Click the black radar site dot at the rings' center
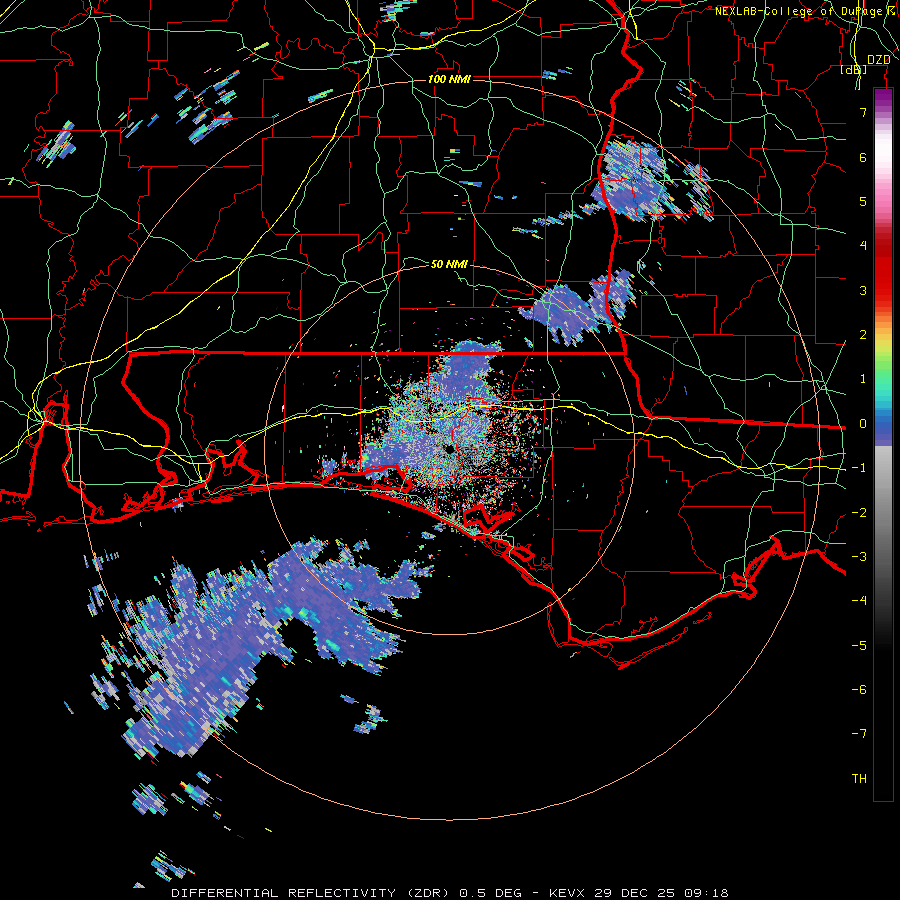Viewport: 900px width, 900px height. [449, 449]
